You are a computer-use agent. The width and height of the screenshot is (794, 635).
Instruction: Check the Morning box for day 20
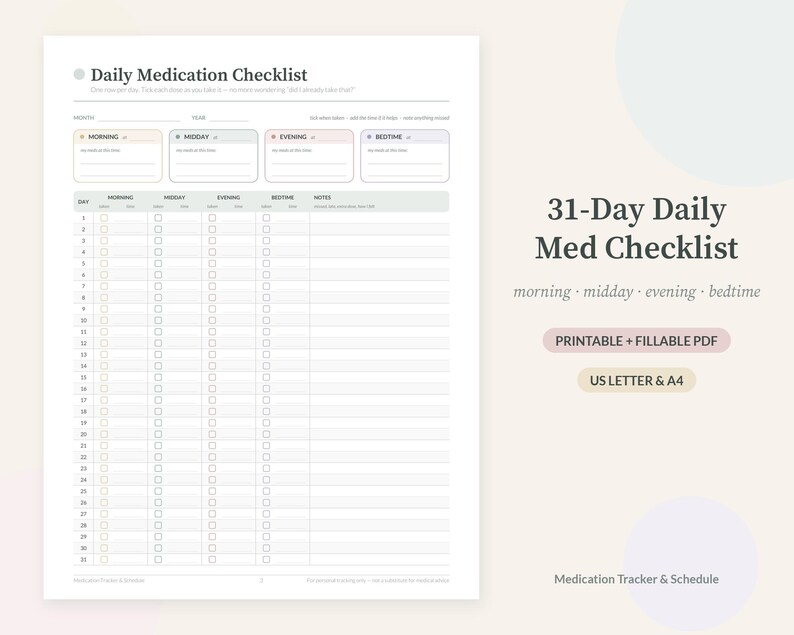pyautogui.click(x=104, y=434)
